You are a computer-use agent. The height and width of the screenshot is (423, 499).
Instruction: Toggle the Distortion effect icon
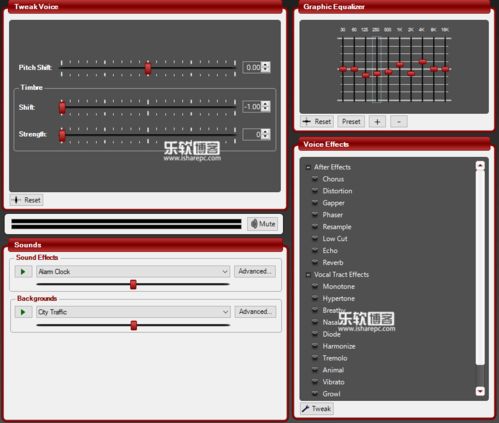[315, 191]
